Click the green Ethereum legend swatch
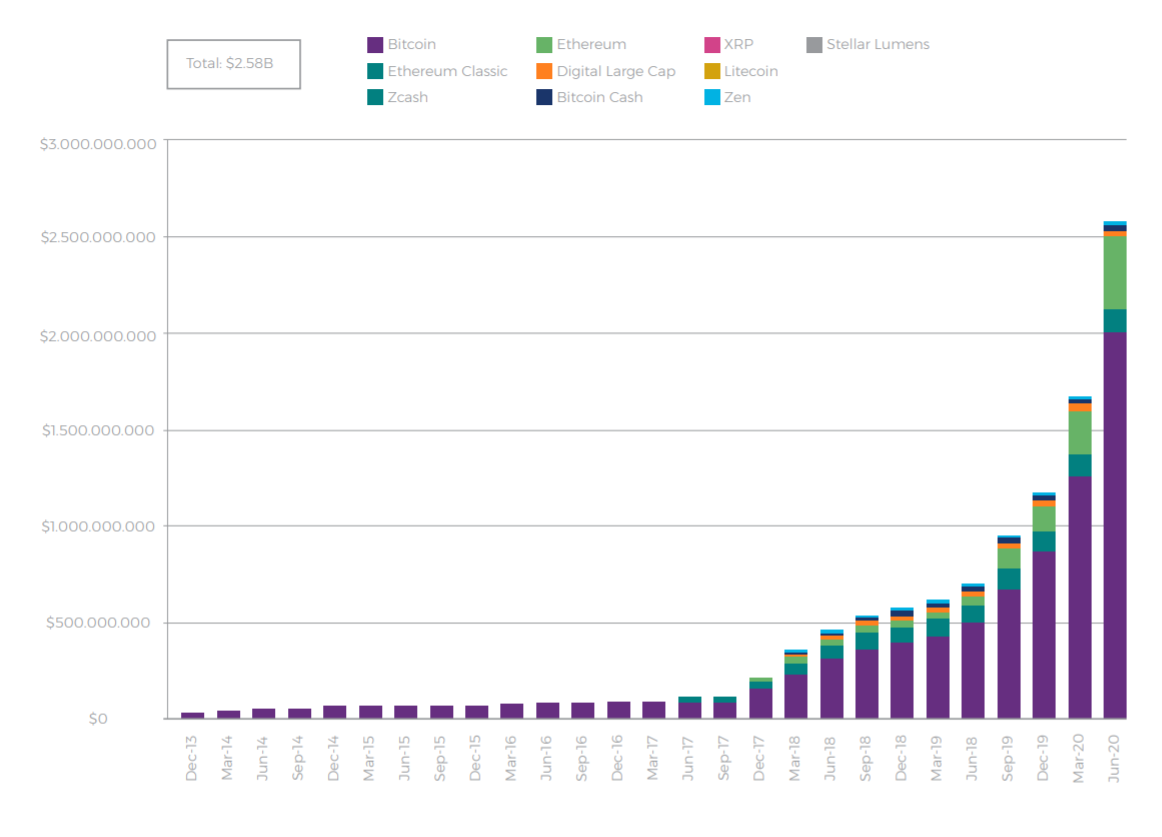The height and width of the screenshot is (837, 1162). (544, 45)
